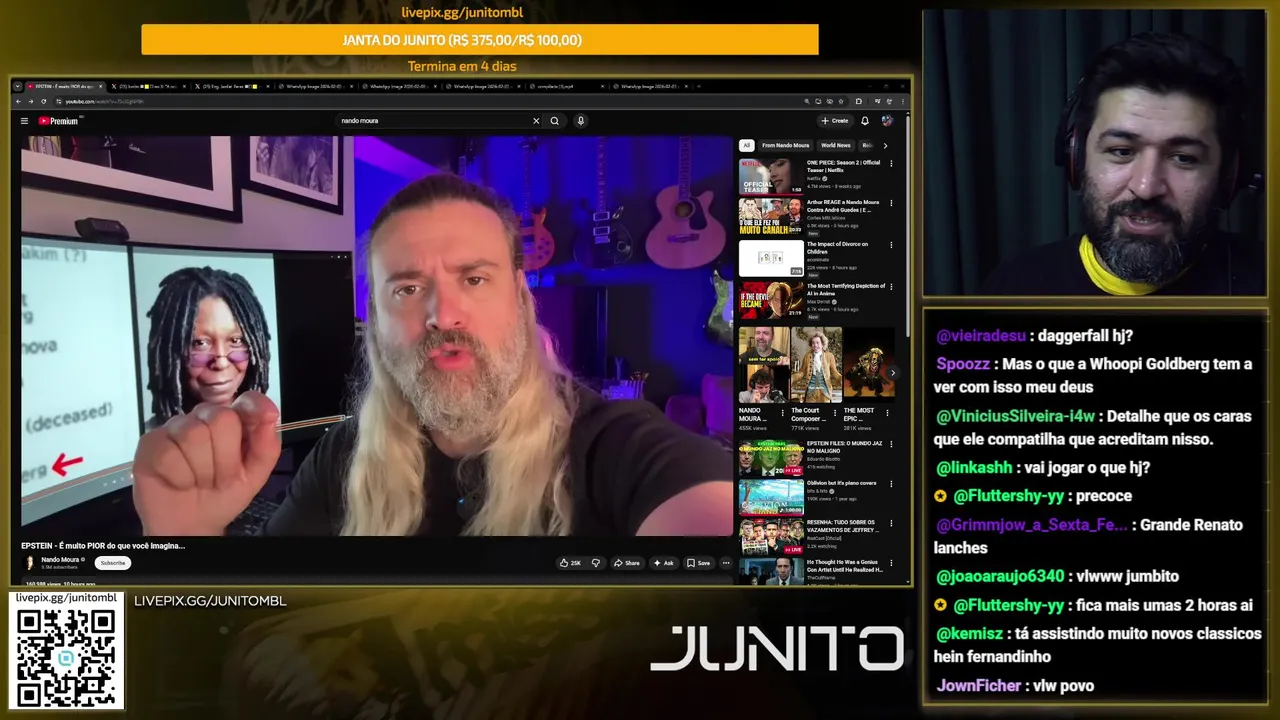The height and width of the screenshot is (720, 1280).
Task: Select the 'From Nando Moura' filter chip
Action: [x=785, y=145]
